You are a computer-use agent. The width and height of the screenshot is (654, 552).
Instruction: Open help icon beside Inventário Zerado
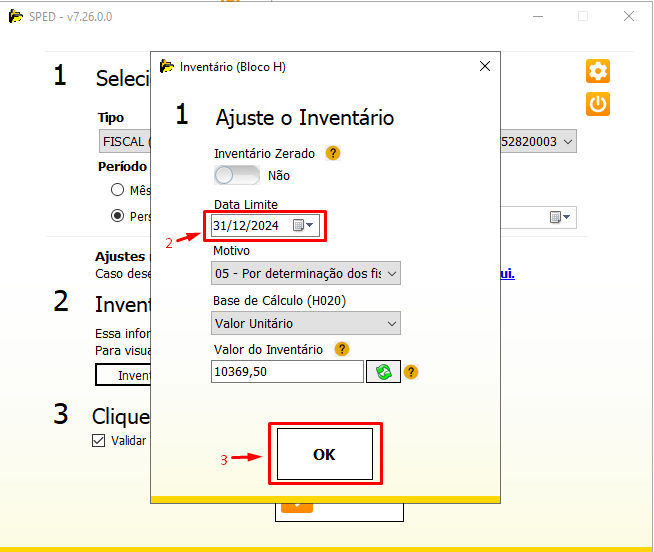click(x=334, y=153)
